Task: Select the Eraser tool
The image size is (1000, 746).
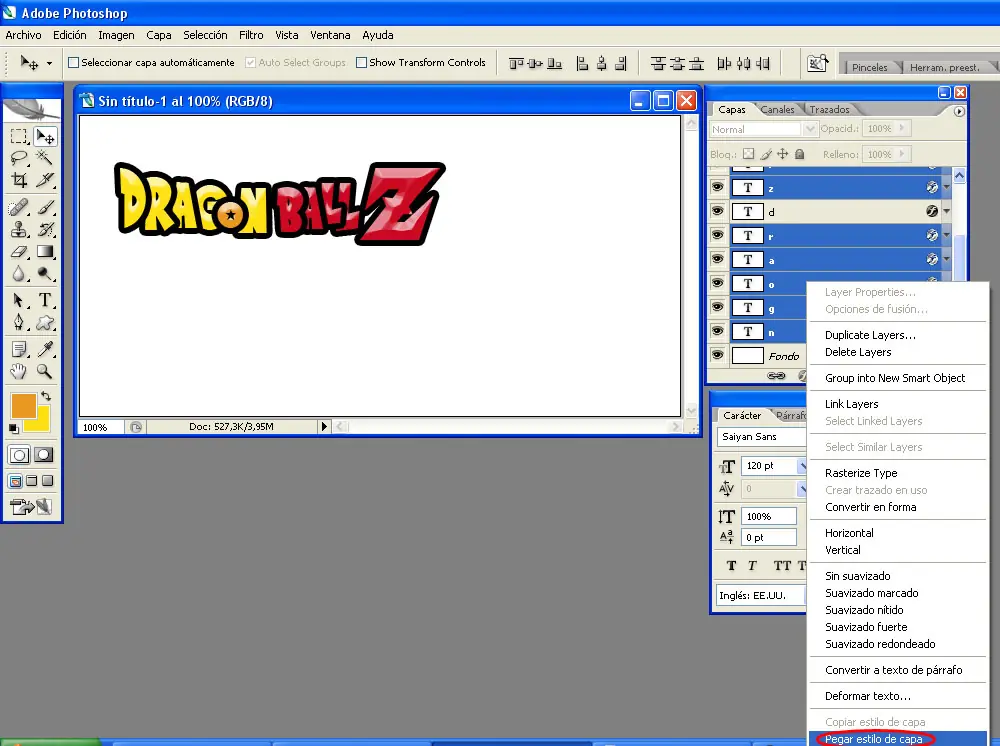Action: [19, 252]
